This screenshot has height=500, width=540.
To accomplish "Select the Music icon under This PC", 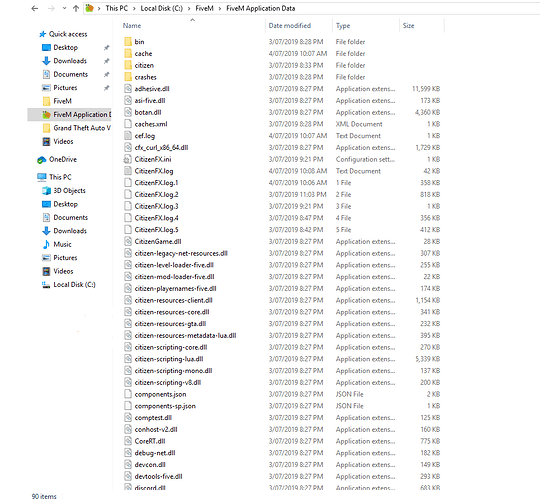I will (46, 244).
